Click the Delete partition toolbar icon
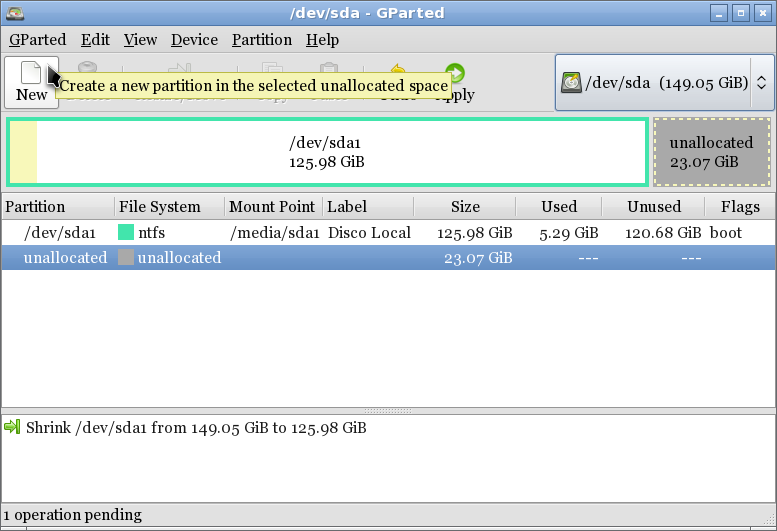The height and width of the screenshot is (531, 777). (x=89, y=75)
